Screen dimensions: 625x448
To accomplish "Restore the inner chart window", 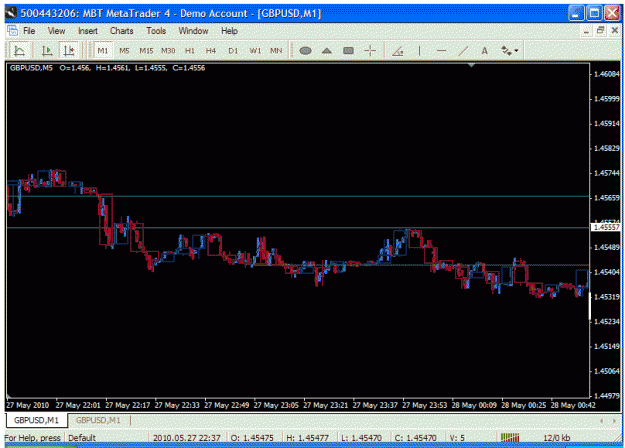I will click(600, 30).
